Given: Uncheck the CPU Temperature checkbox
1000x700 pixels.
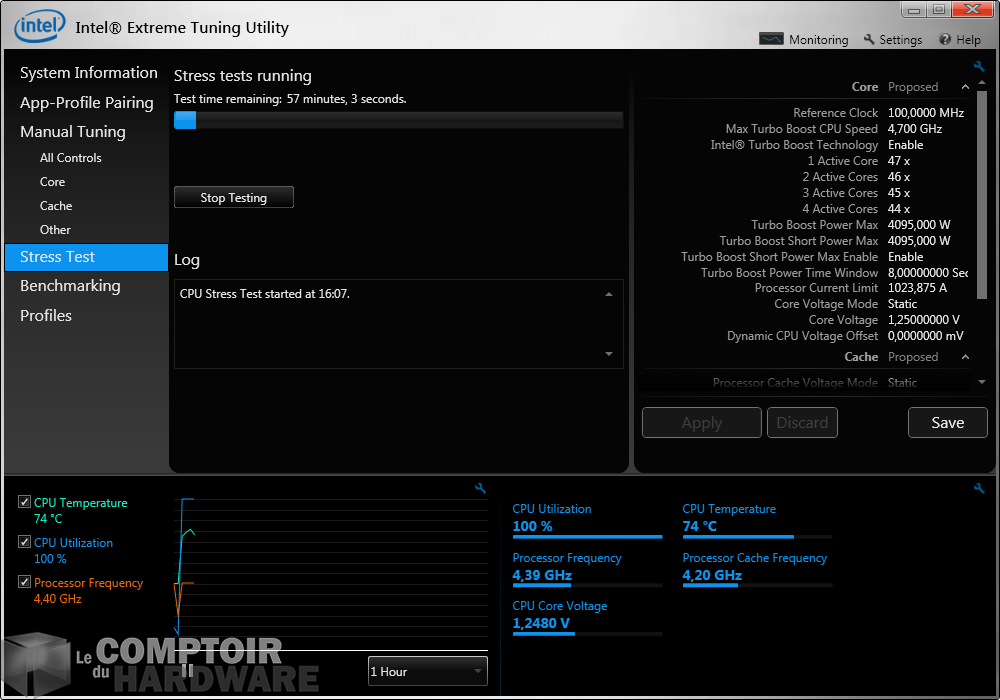Looking at the screenshot, I should tap(25, 502).
